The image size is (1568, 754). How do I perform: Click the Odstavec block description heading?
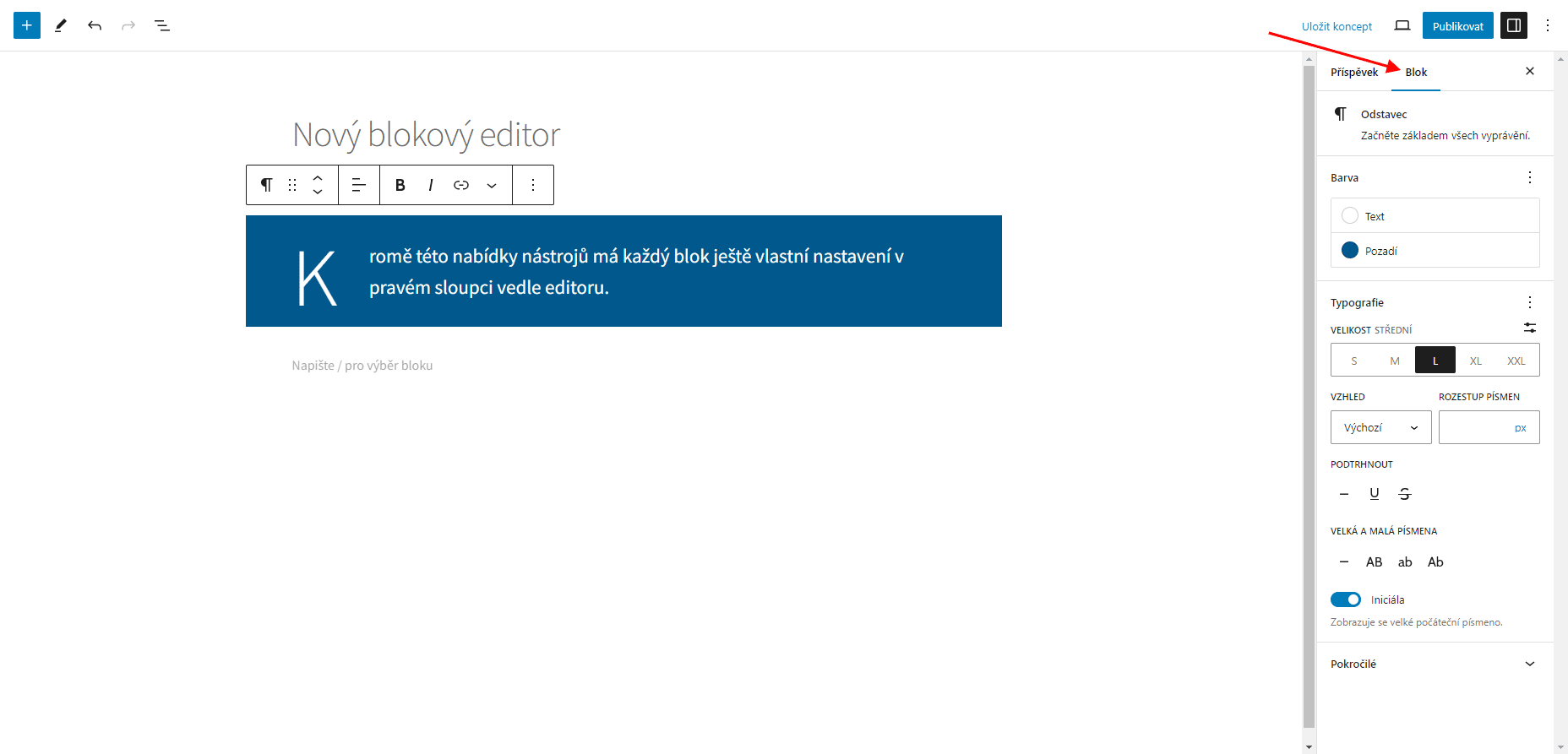pos(1384,114)
